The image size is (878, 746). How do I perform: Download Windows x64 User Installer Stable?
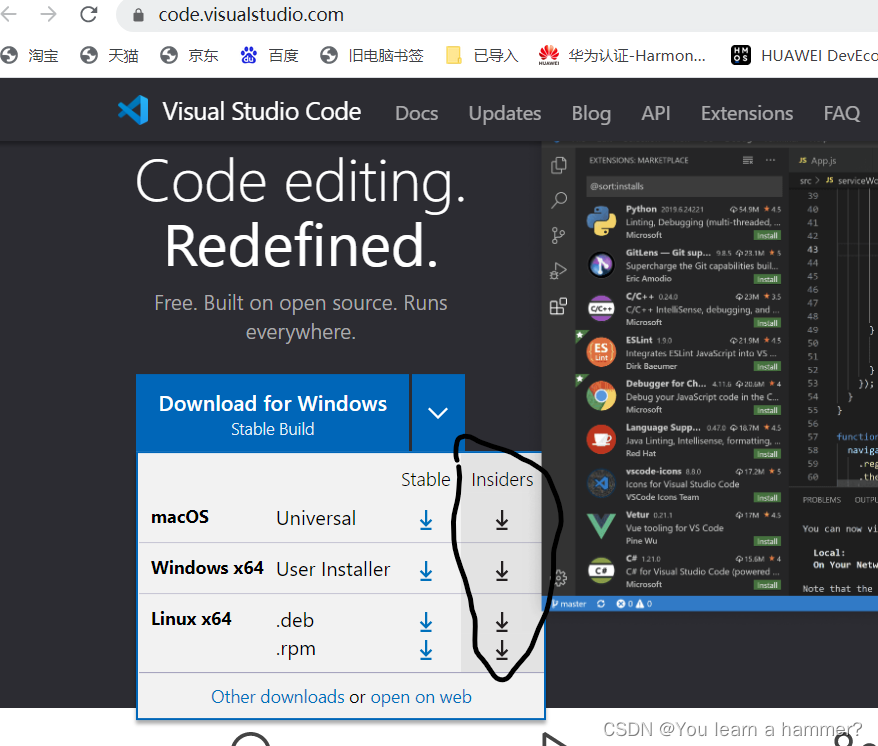426,571
